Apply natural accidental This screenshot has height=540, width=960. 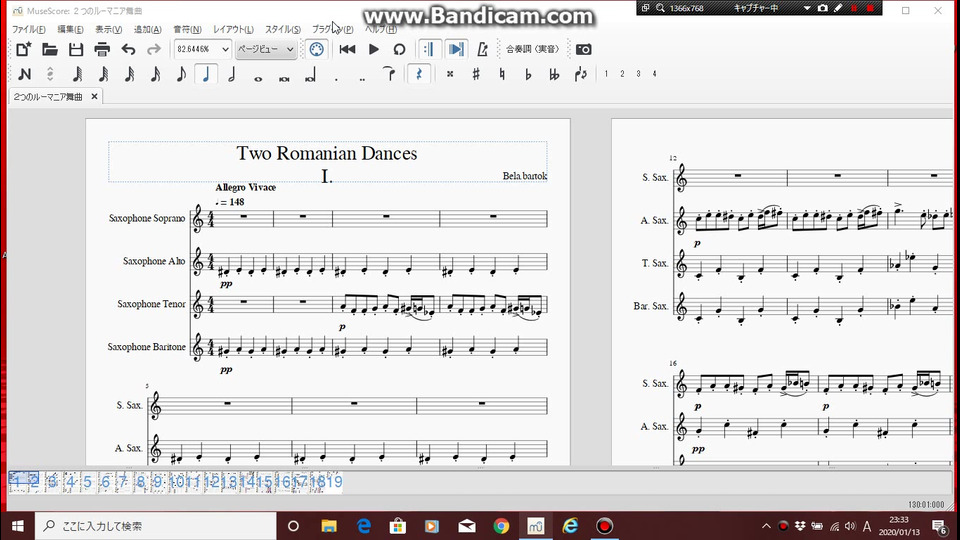click(x=502, y=74)
